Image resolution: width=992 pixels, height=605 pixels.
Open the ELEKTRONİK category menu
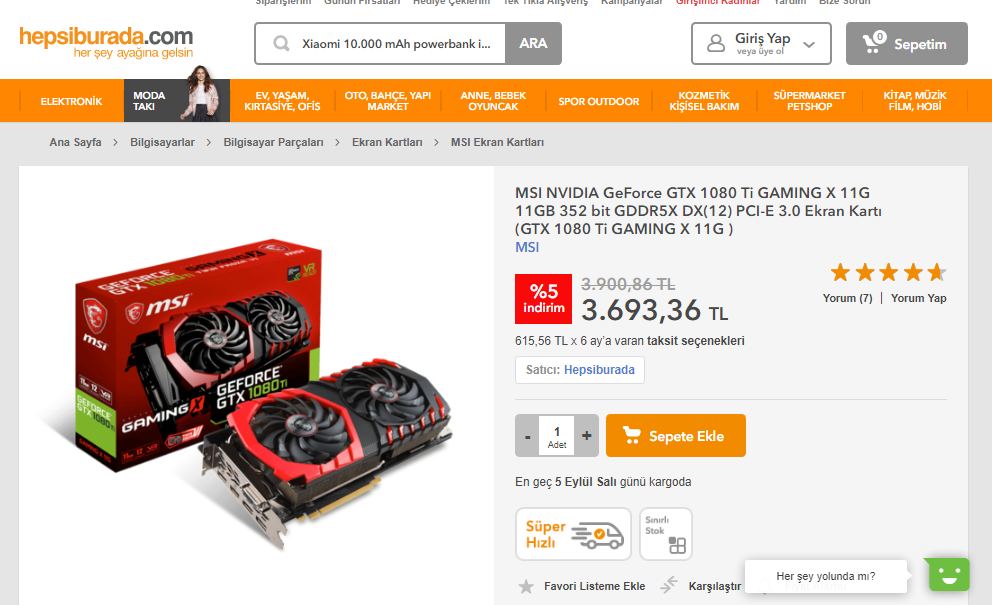[x=71, y=101]
